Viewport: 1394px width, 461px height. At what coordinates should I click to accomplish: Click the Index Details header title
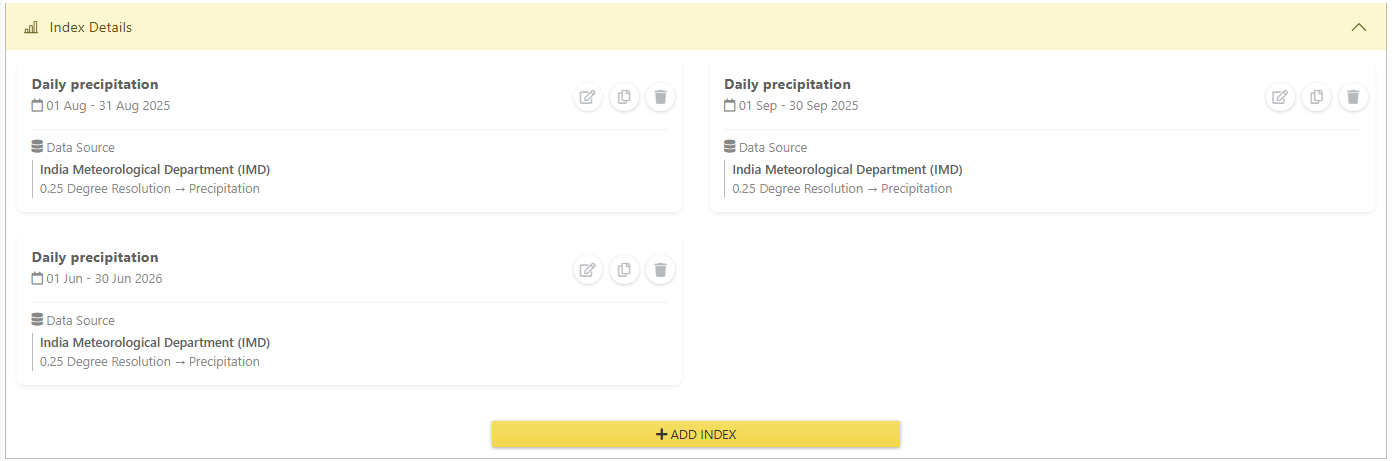[x=91, y=27]
